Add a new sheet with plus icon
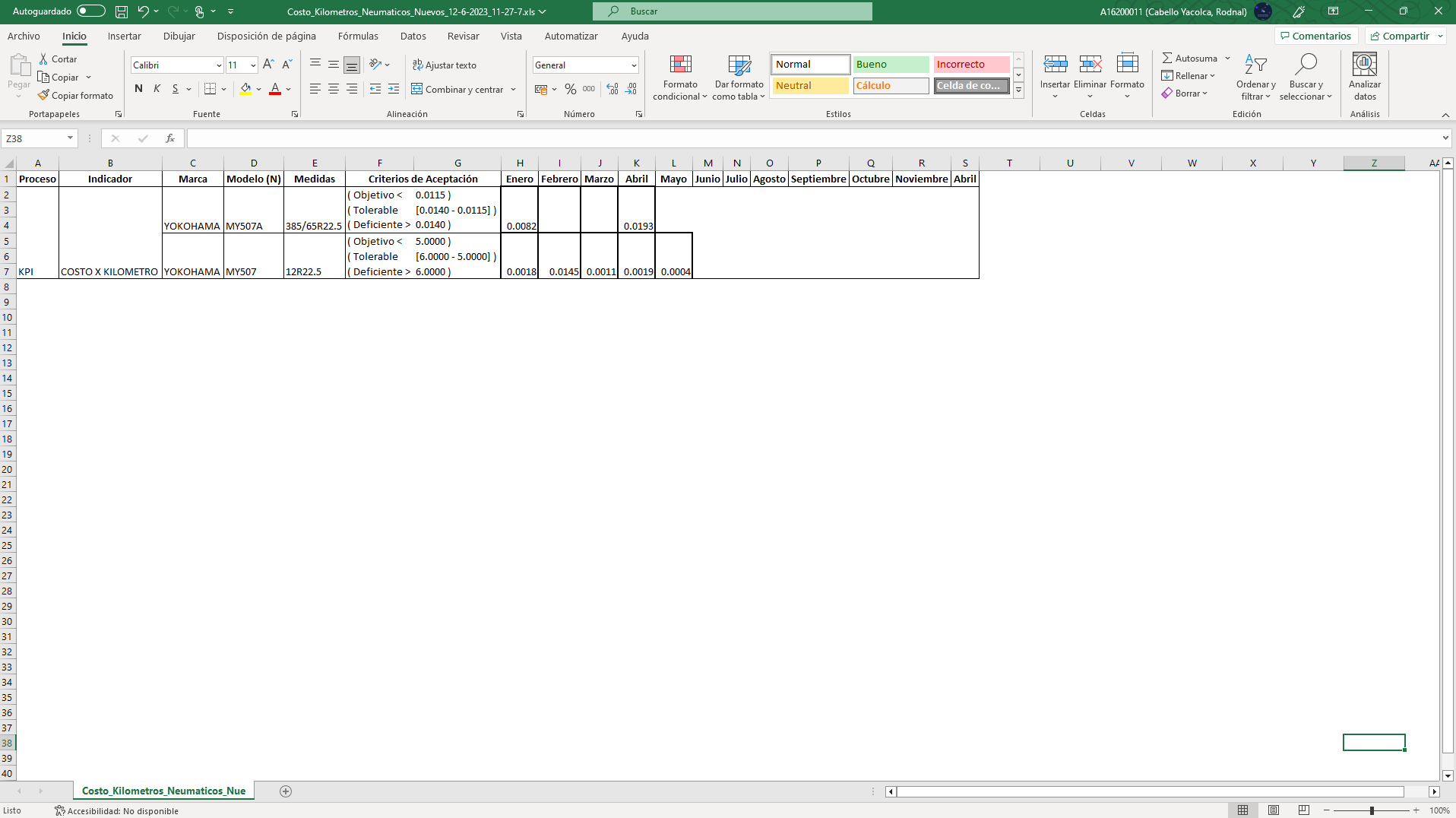 point(286,791)
